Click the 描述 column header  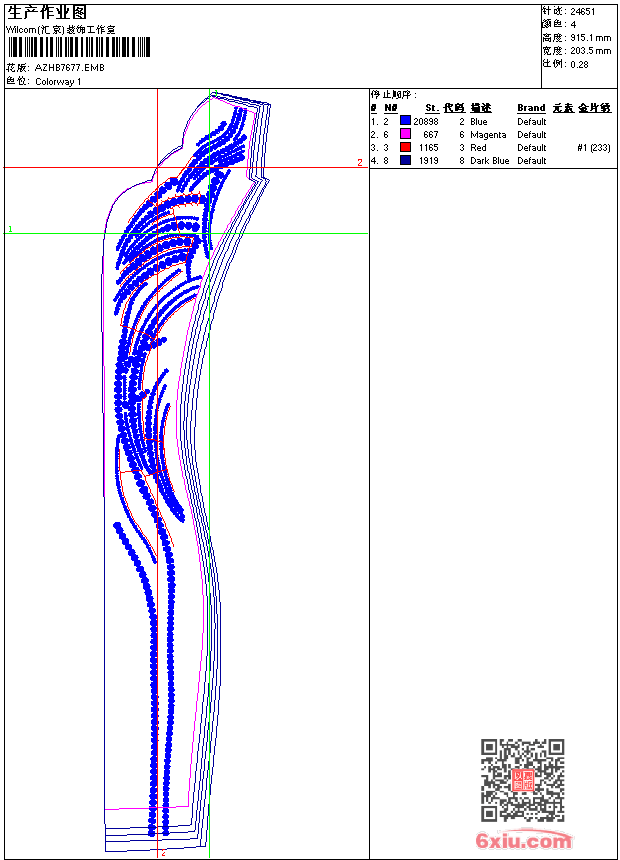click(x=480, y=108)
